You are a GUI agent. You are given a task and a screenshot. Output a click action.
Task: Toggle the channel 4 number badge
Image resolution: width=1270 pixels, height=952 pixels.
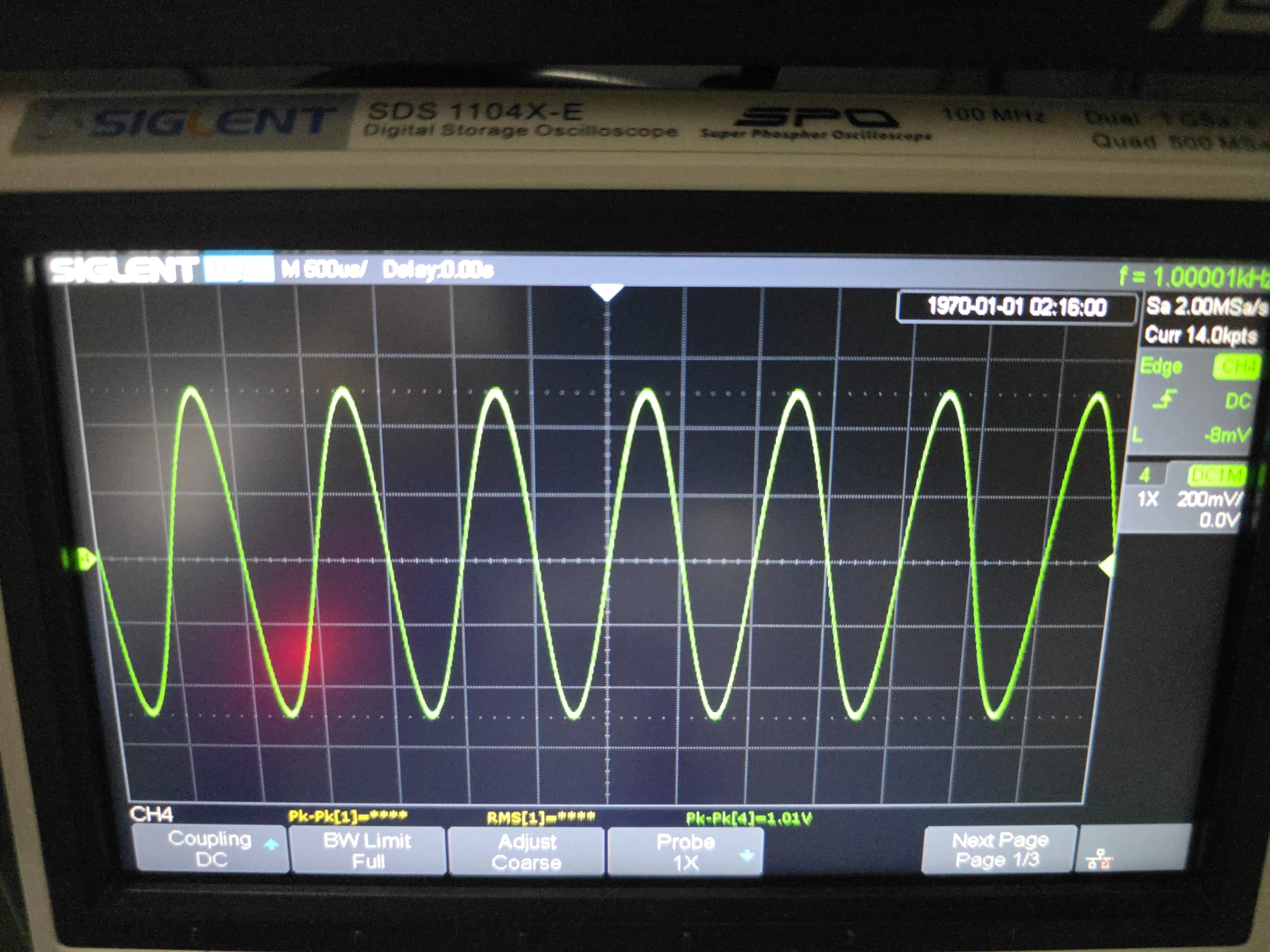tap(1145, 475)
